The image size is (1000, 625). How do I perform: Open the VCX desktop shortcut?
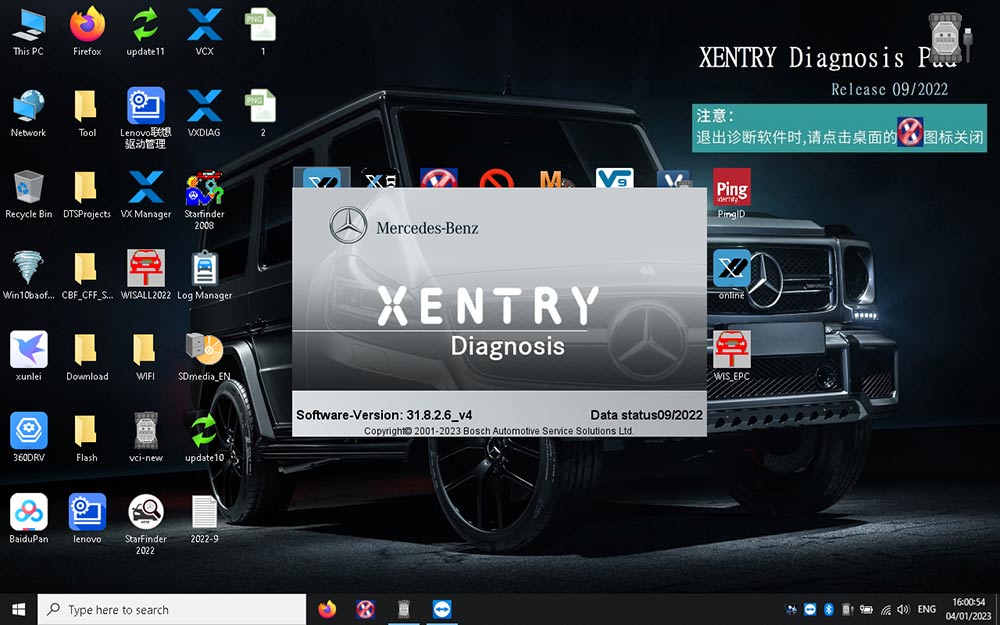(204, 32)
